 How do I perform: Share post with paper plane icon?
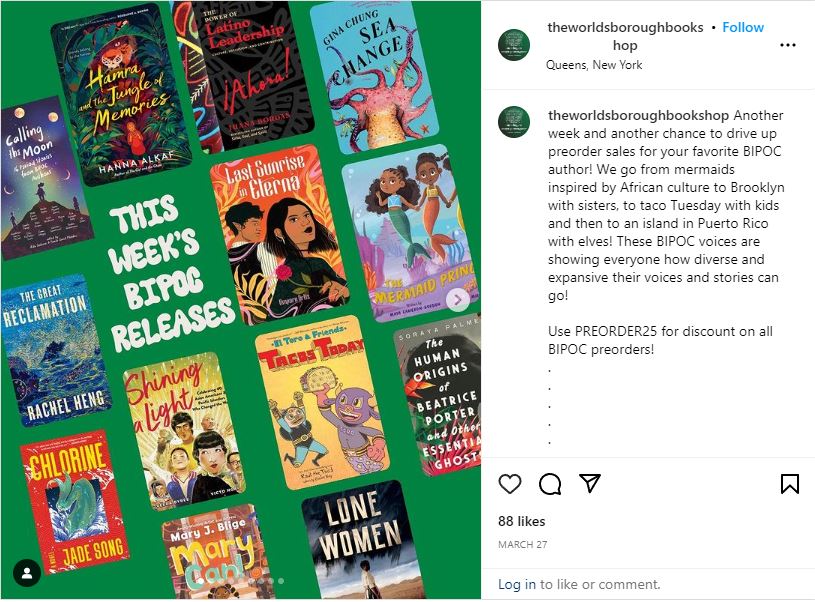coord(590,483)
